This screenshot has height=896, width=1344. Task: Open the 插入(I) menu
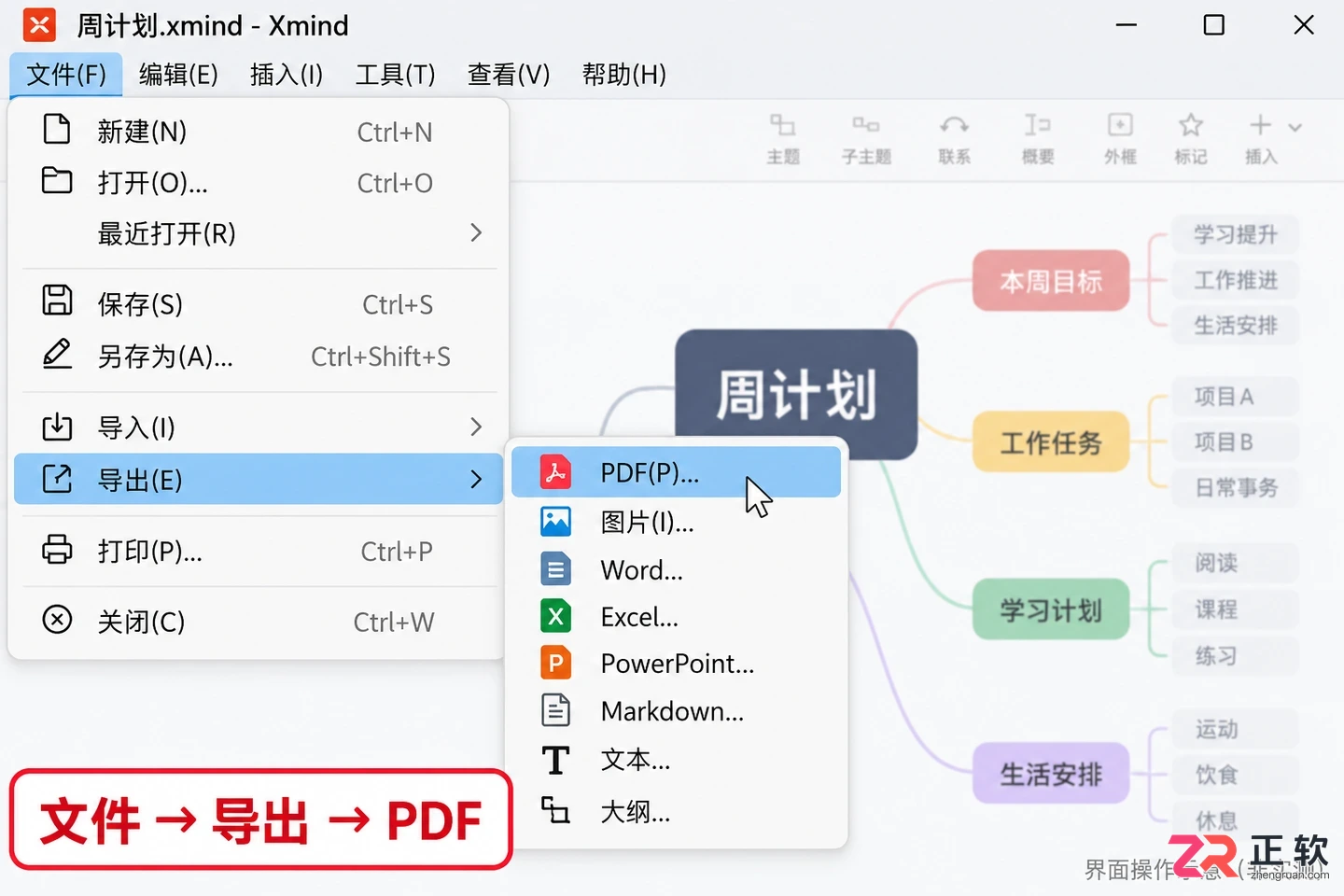(x=287, y=75)
